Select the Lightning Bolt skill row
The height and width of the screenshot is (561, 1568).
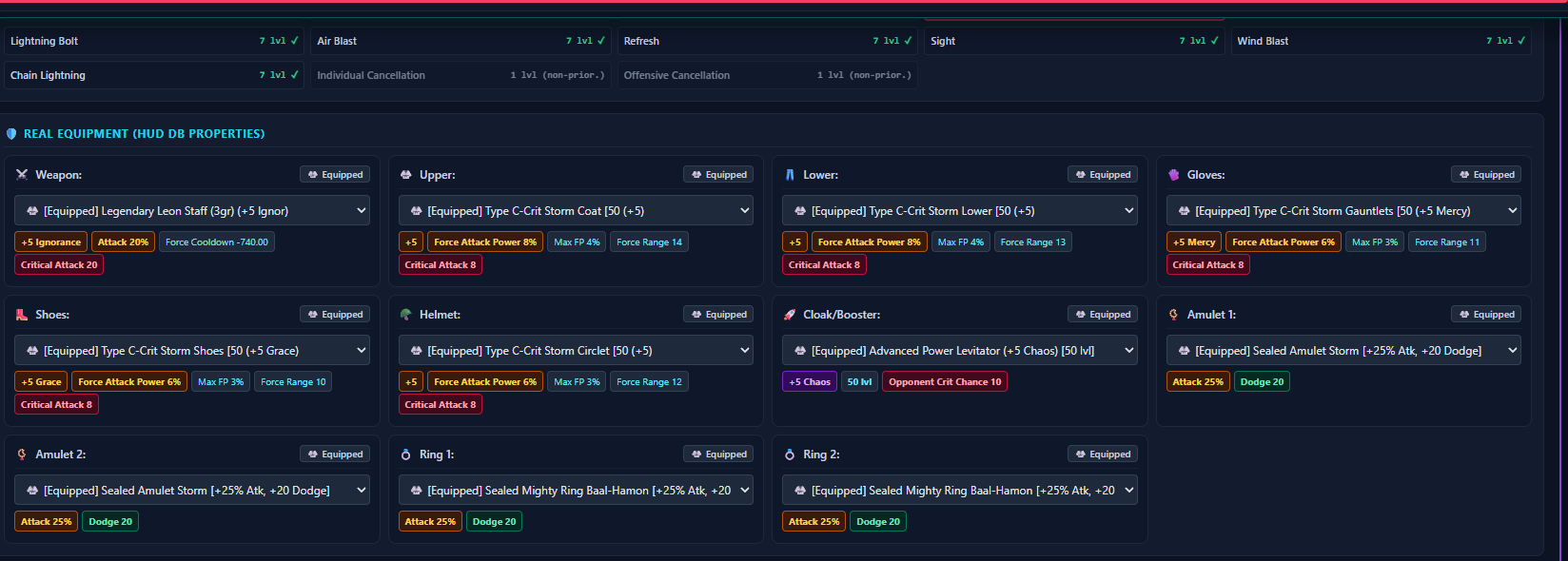tap(154, 41)
